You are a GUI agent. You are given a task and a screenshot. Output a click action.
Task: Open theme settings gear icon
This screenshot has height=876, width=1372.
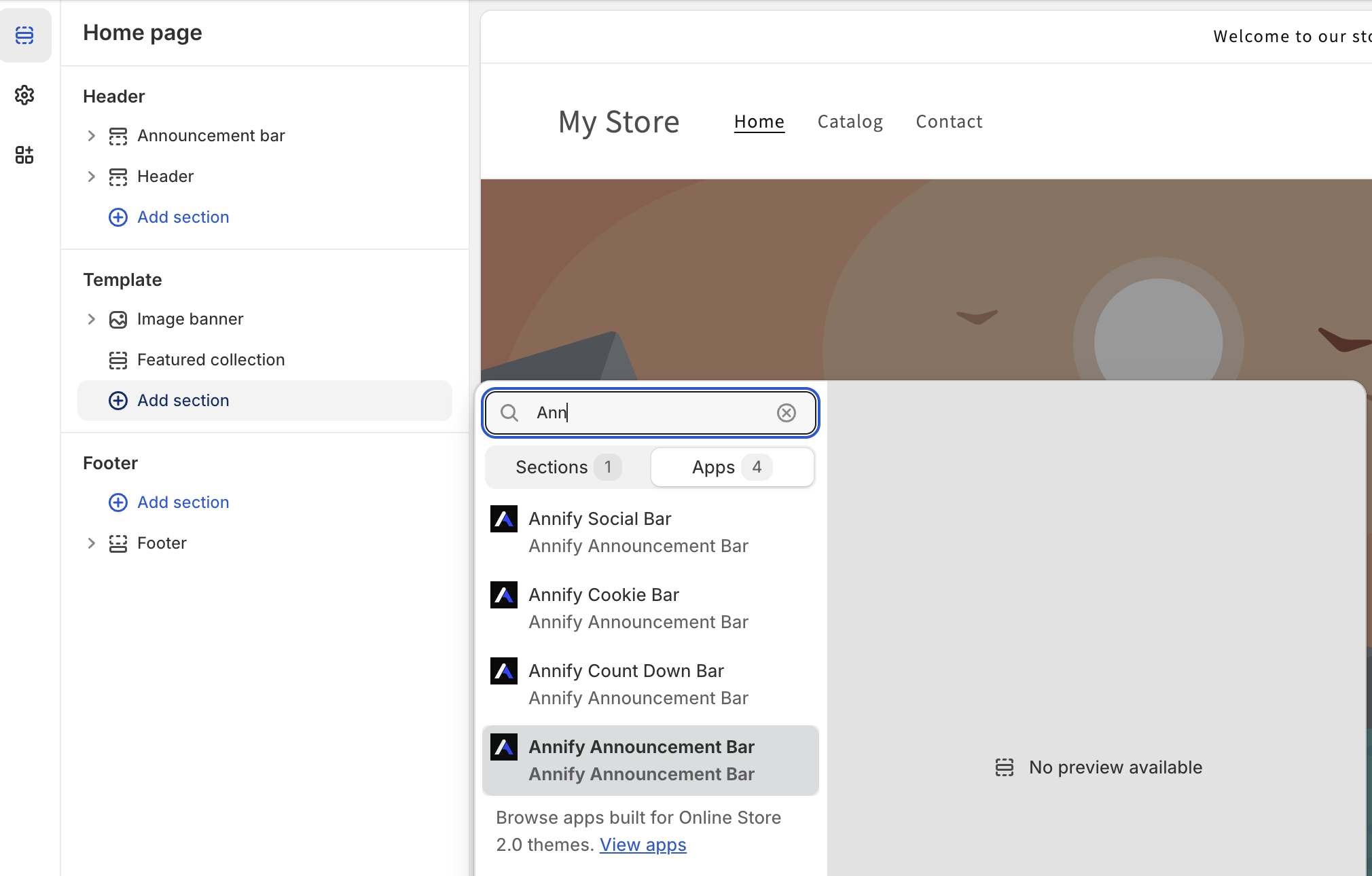tap(24, 95)
